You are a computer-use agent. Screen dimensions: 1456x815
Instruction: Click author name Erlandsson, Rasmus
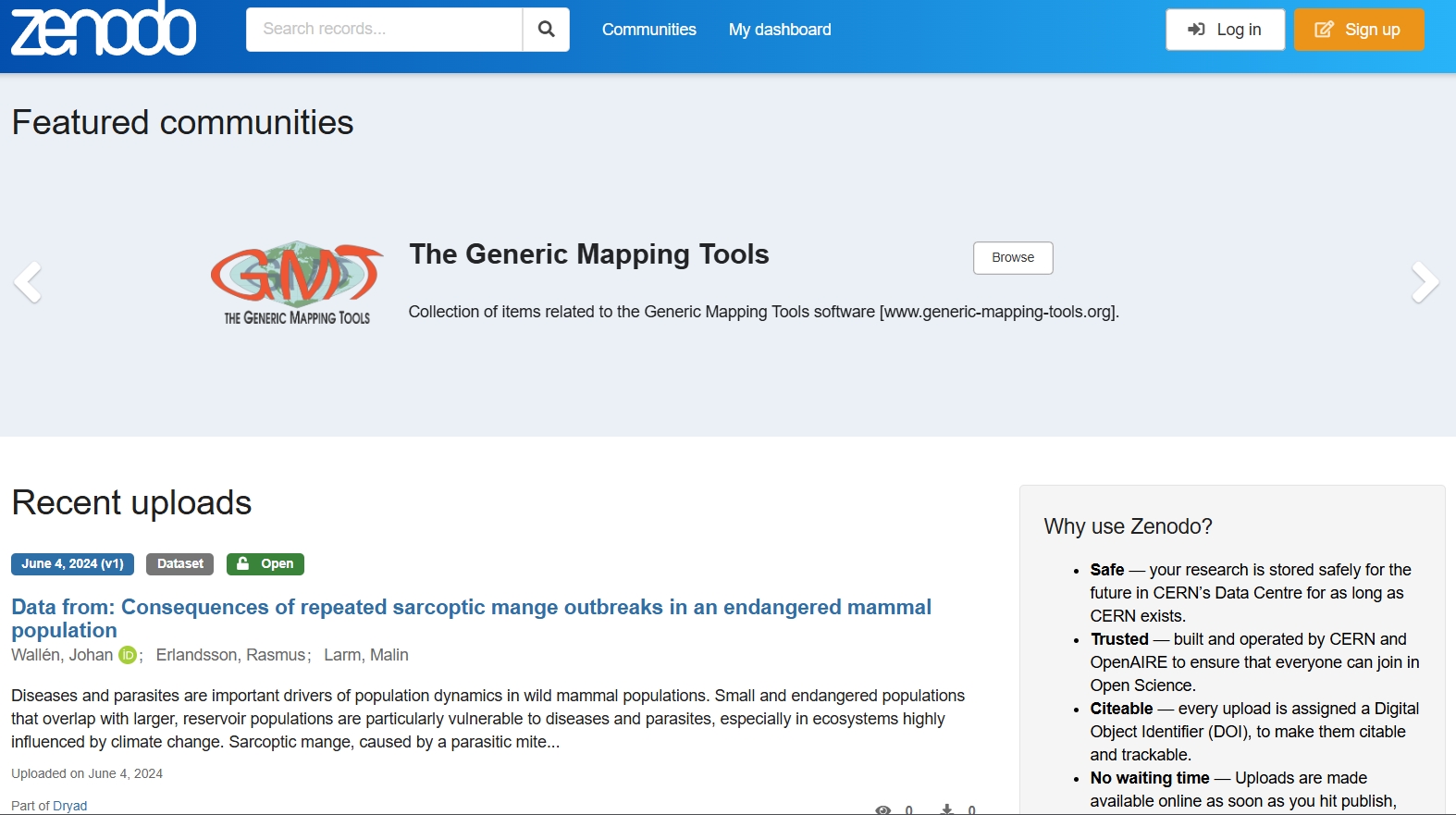[x=230, y=655]
